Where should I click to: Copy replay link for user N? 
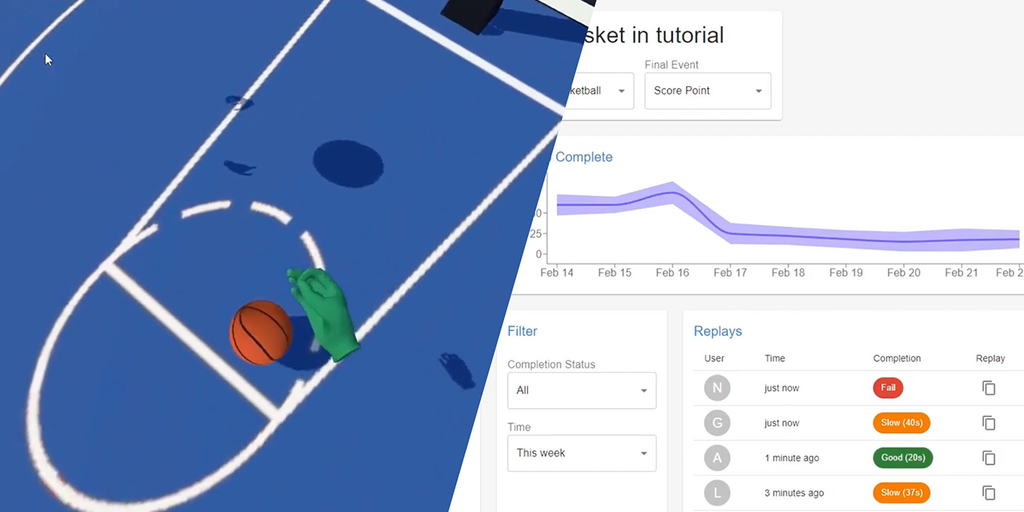[989, 388]
